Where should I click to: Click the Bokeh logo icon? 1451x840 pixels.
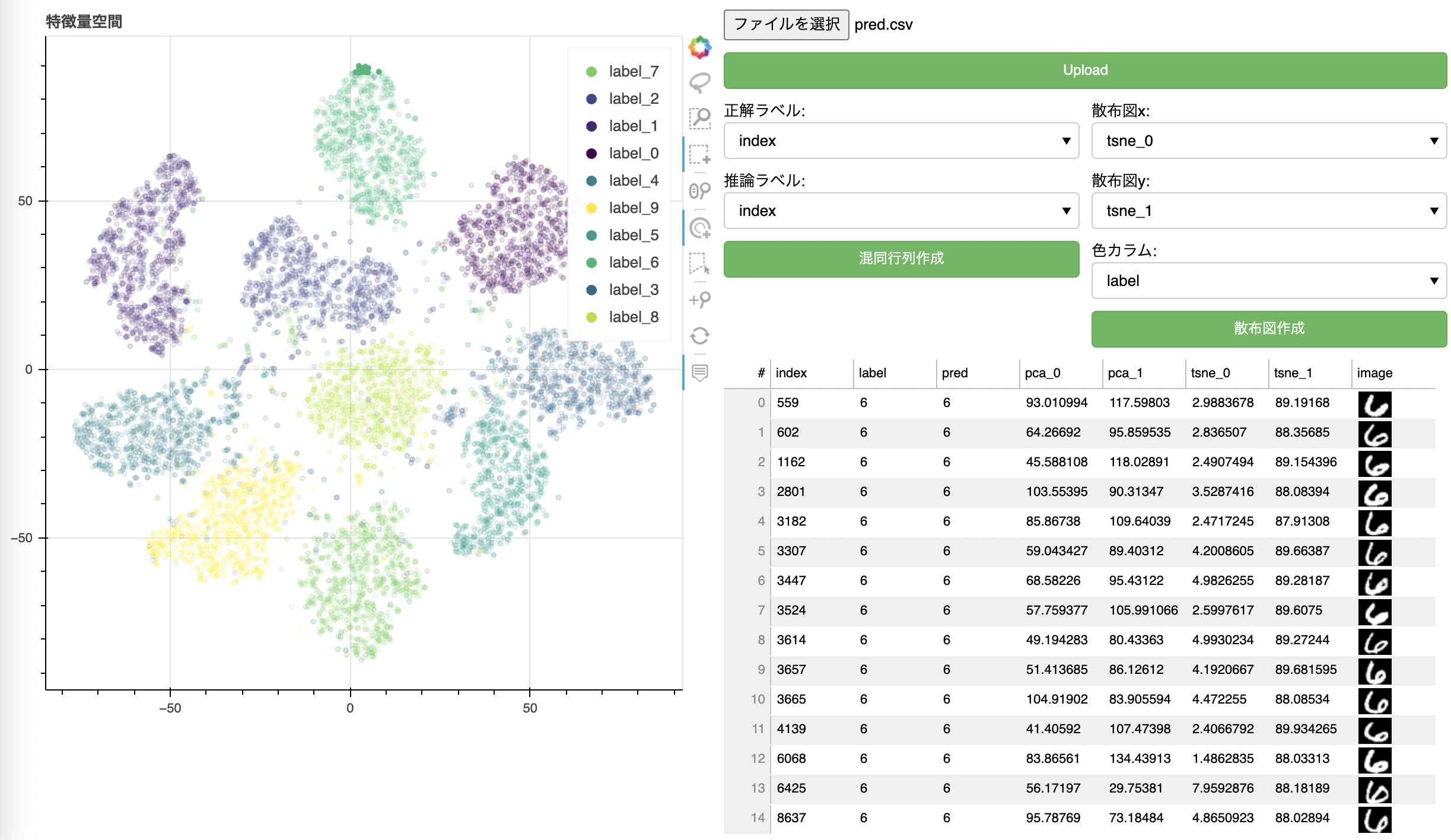tap(700, 47)
